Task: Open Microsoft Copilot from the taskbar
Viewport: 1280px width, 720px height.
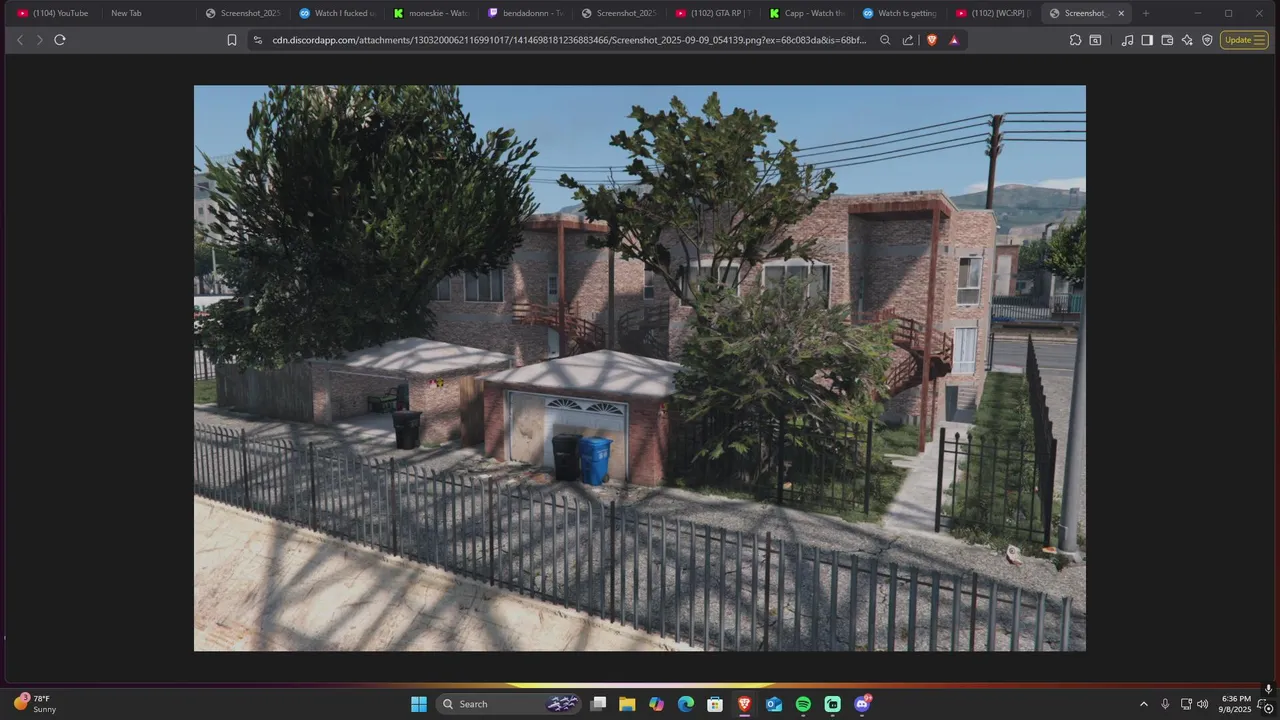Action: pos(656,704)
